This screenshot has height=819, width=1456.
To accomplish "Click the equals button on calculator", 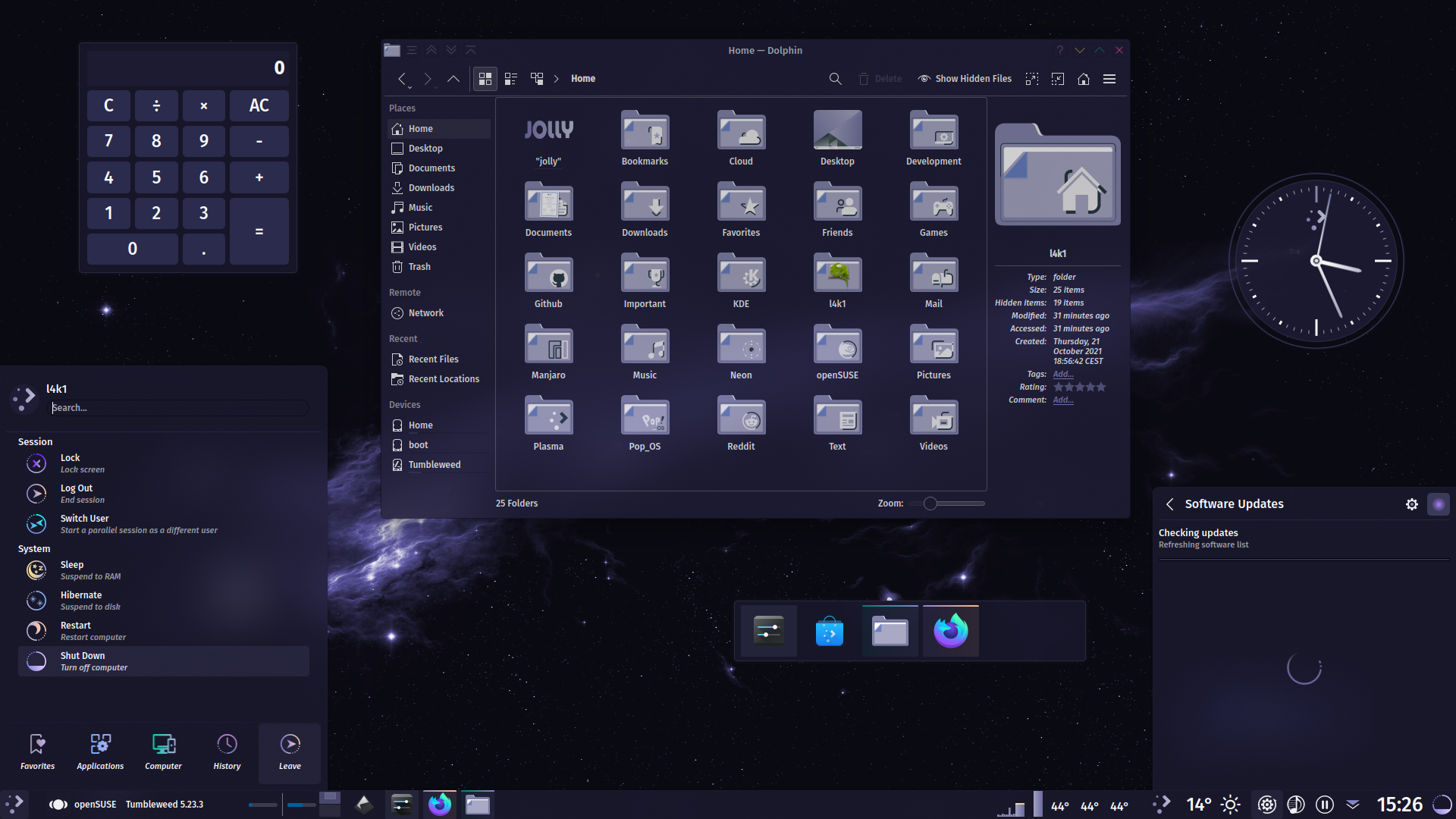I will coord(259,231).
